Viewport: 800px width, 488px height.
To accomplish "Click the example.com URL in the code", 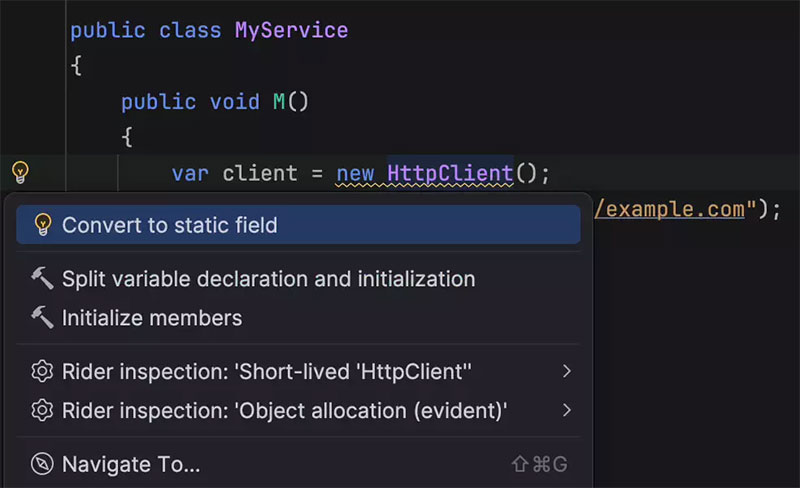I will [670, 209].
